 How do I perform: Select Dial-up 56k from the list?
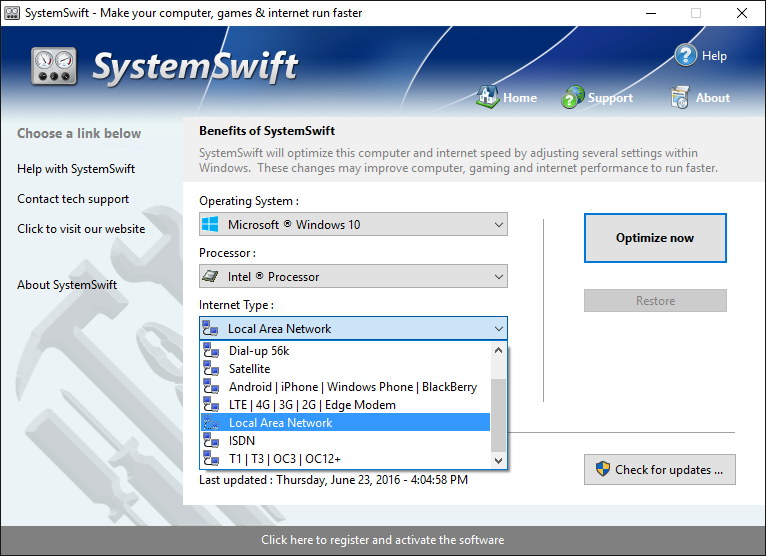[345, 350]
